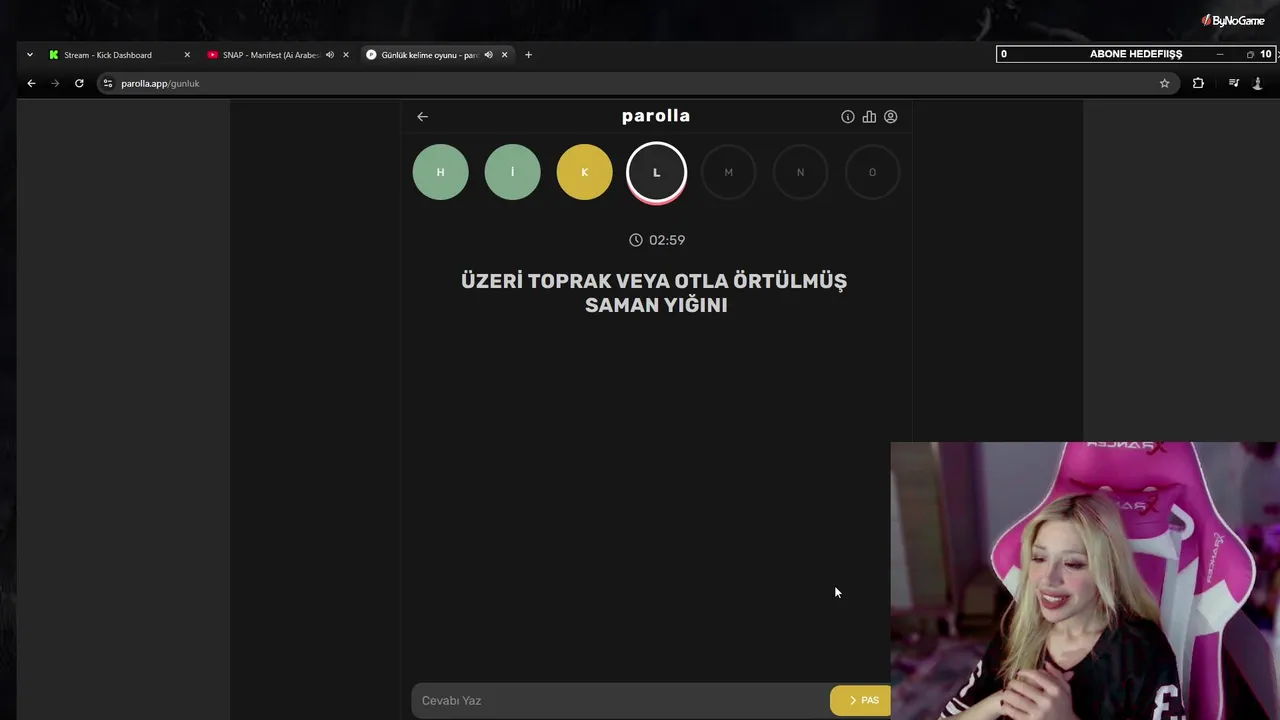Select the N letter circle
1280x720 pixels.
pyautogui.click(x=800, y=172)
